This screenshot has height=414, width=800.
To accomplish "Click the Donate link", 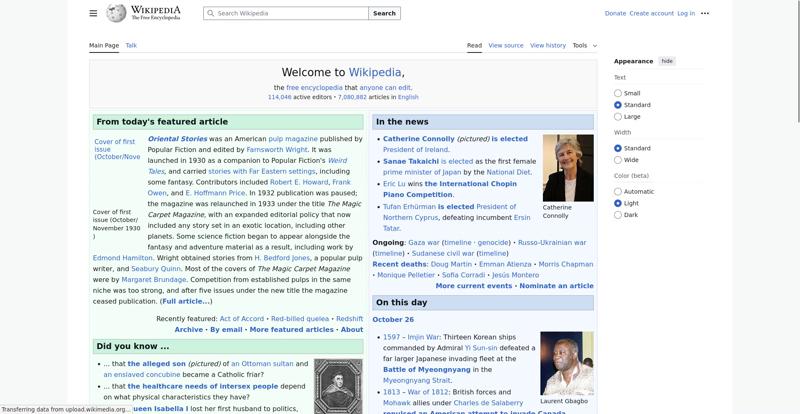I will coord(615,13).
